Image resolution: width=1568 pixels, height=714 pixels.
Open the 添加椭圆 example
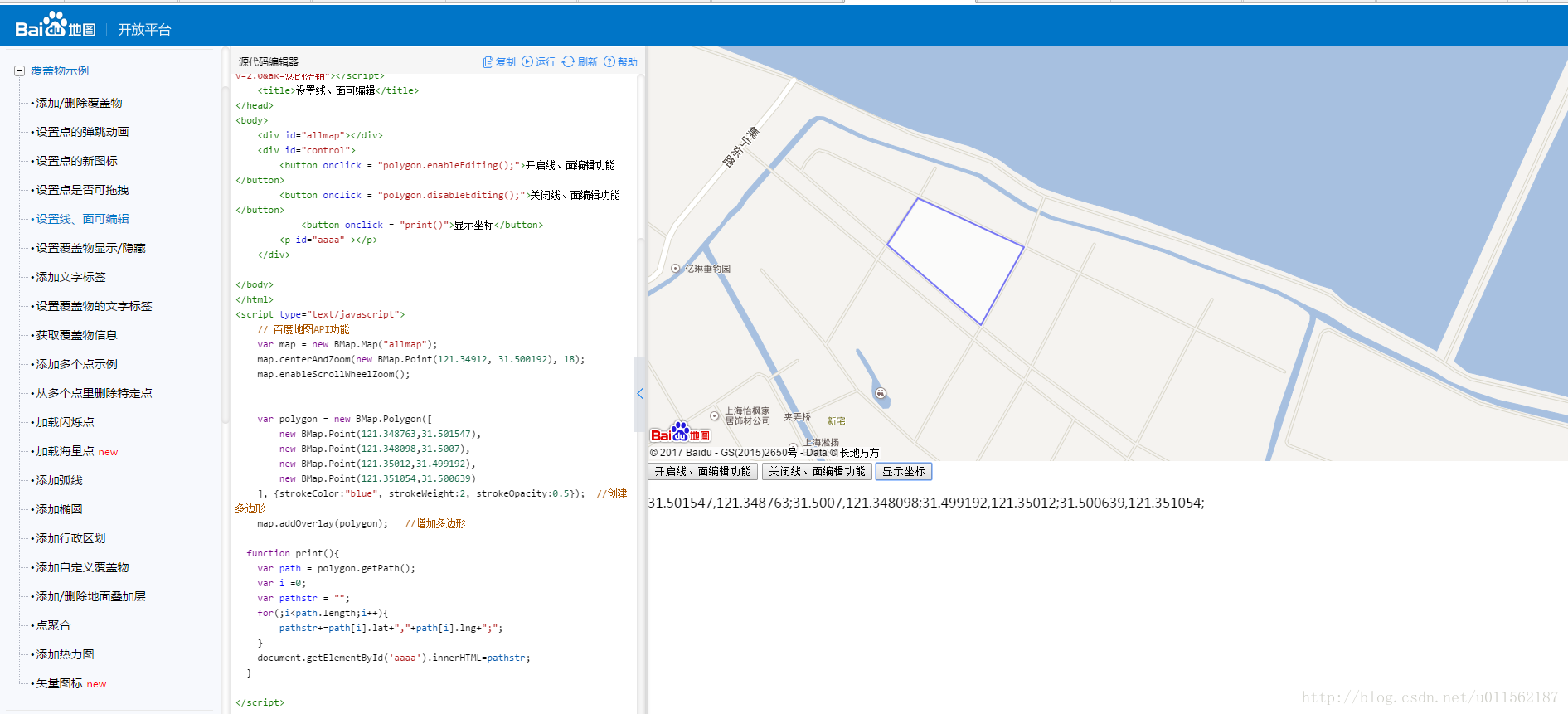click(60, 509)
